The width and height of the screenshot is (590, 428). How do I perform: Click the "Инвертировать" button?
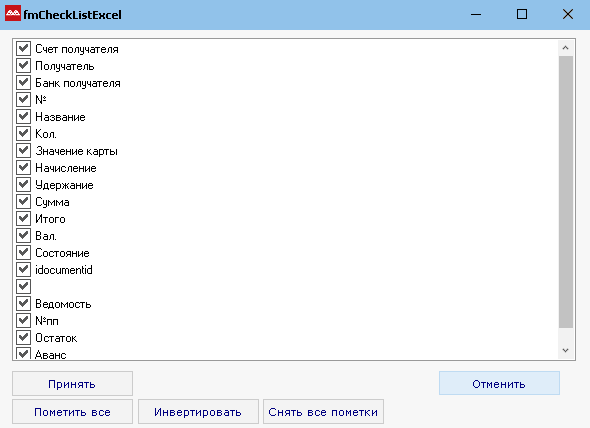198,412
